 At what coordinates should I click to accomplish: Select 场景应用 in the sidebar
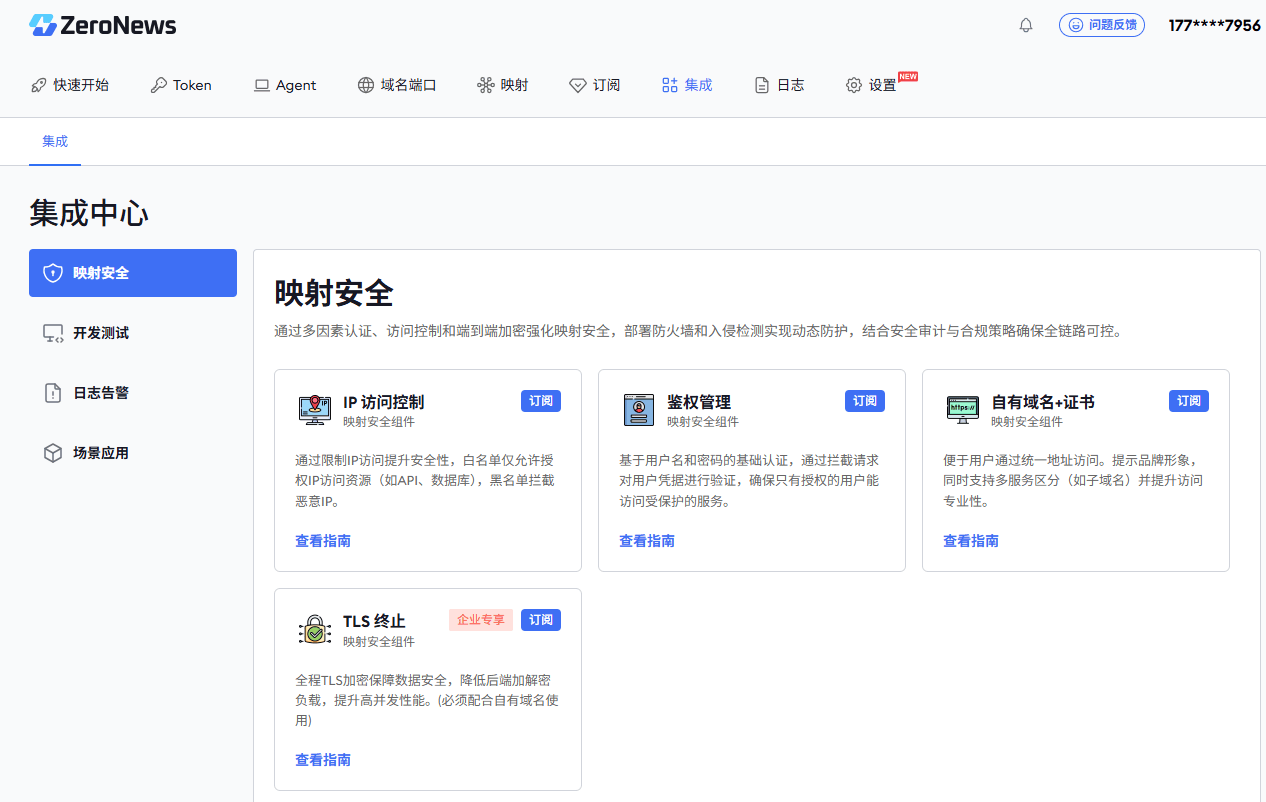pos(133,453)
